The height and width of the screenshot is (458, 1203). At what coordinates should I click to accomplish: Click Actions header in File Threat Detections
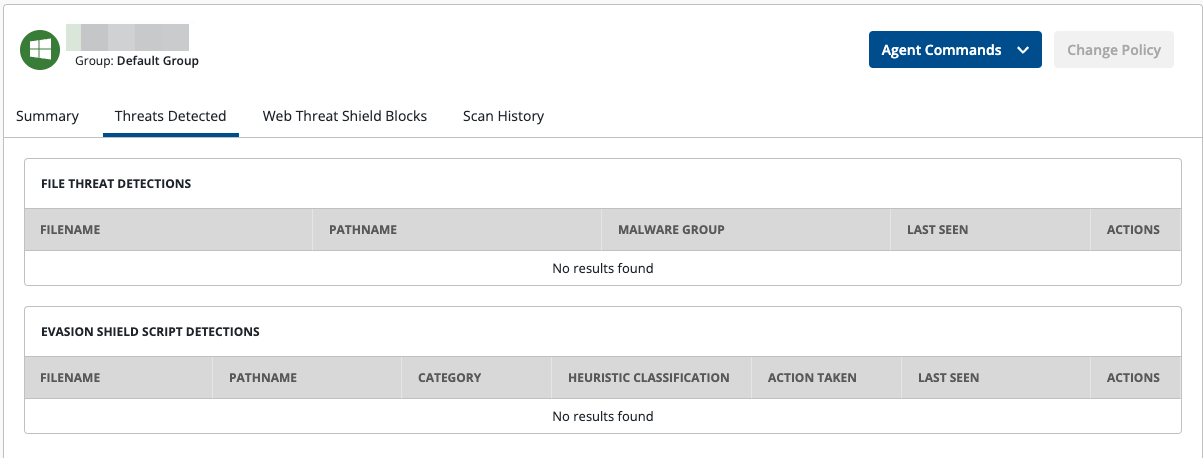1133,230
